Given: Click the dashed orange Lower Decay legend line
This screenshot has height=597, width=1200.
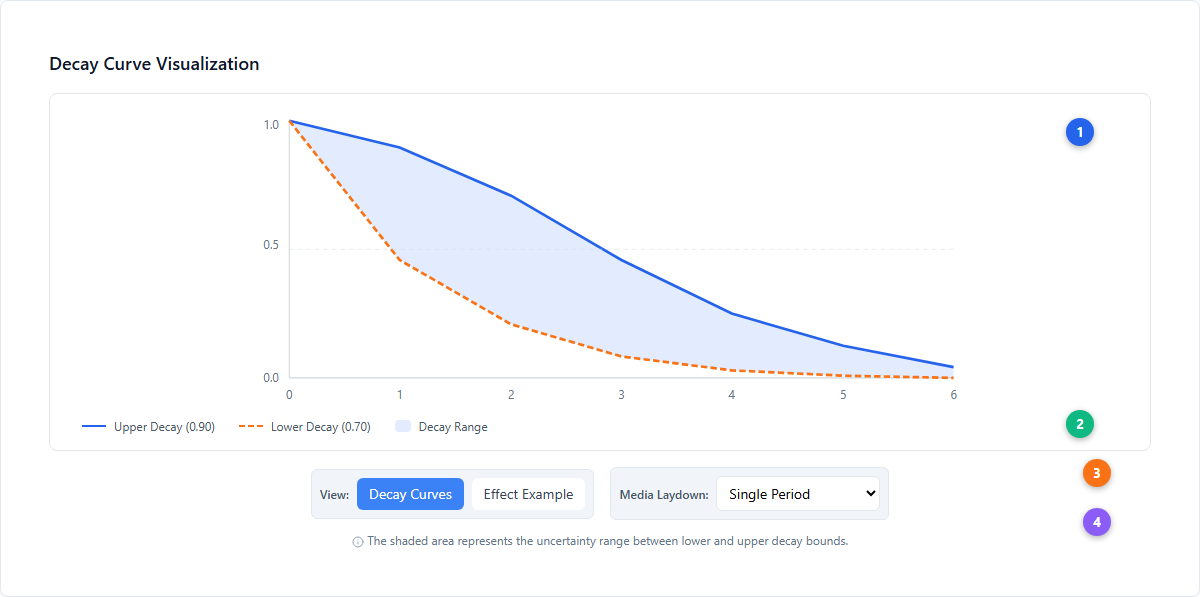Looking at the screenshot, I should [x=251, y=427].
